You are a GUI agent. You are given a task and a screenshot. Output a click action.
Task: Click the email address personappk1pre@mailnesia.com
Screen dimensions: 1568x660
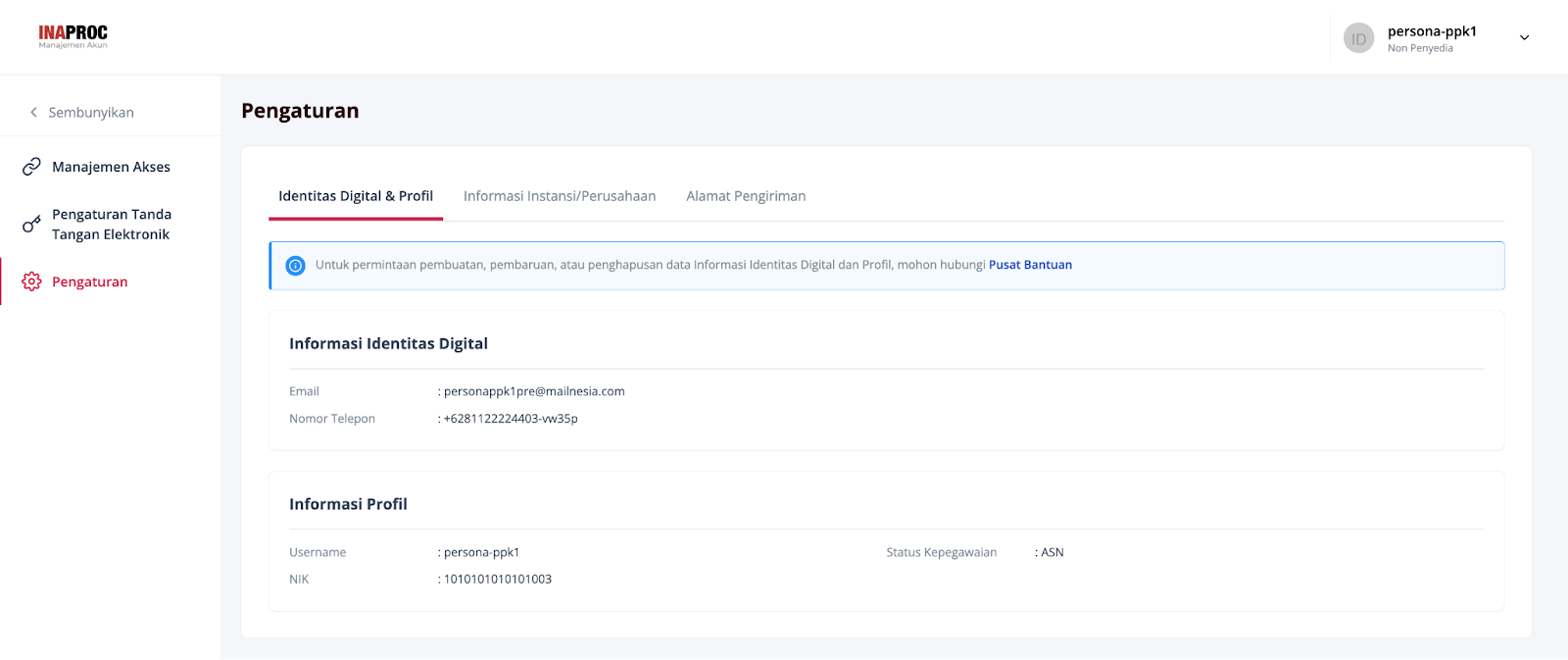pos(534,391)
